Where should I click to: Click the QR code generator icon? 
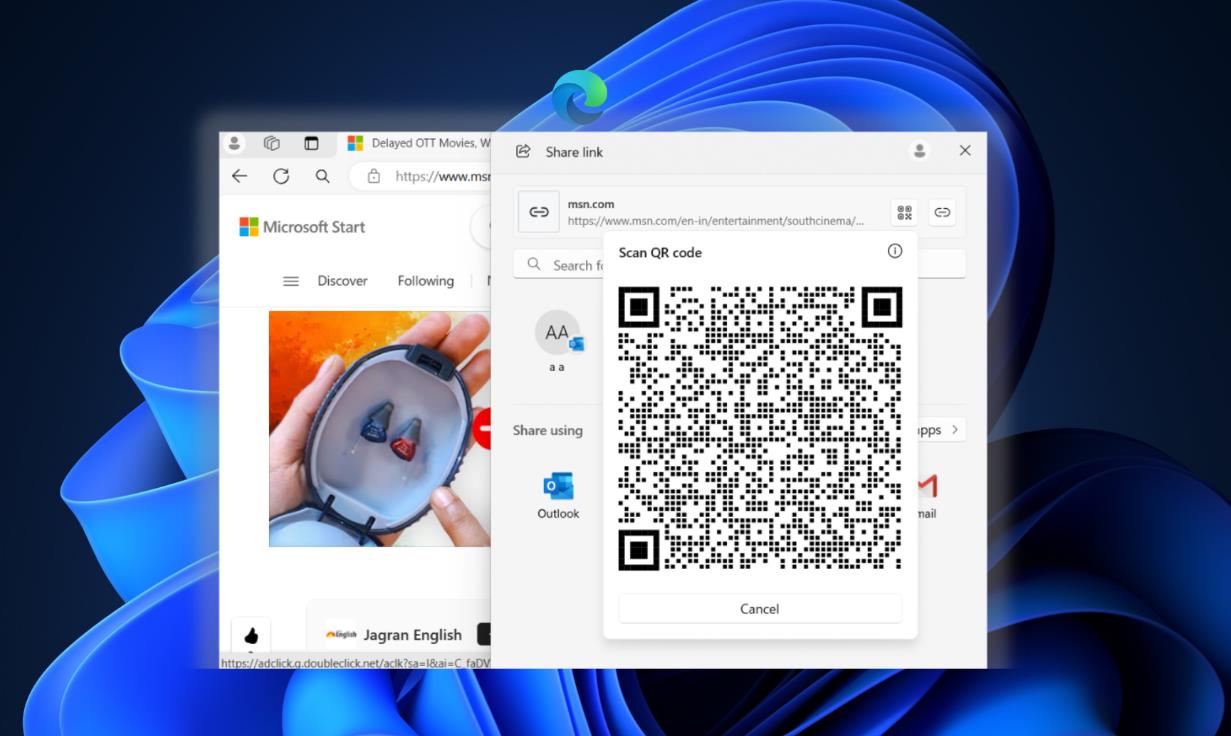click(x=904, y=212)
